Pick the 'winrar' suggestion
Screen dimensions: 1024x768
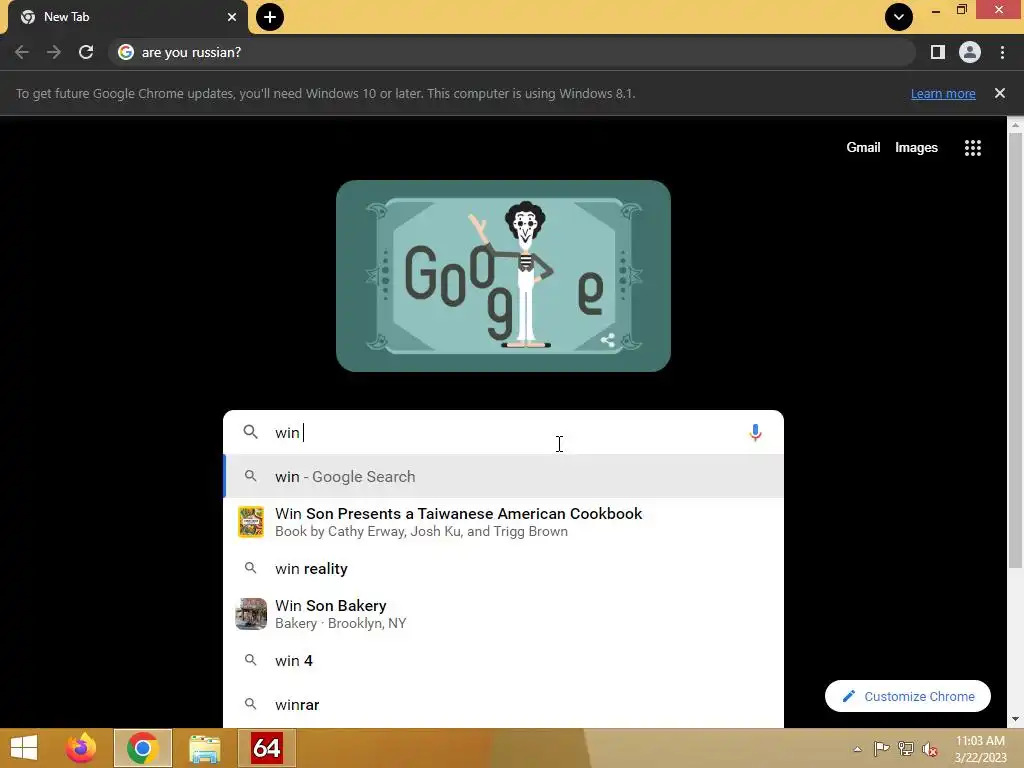coord(503,705)
